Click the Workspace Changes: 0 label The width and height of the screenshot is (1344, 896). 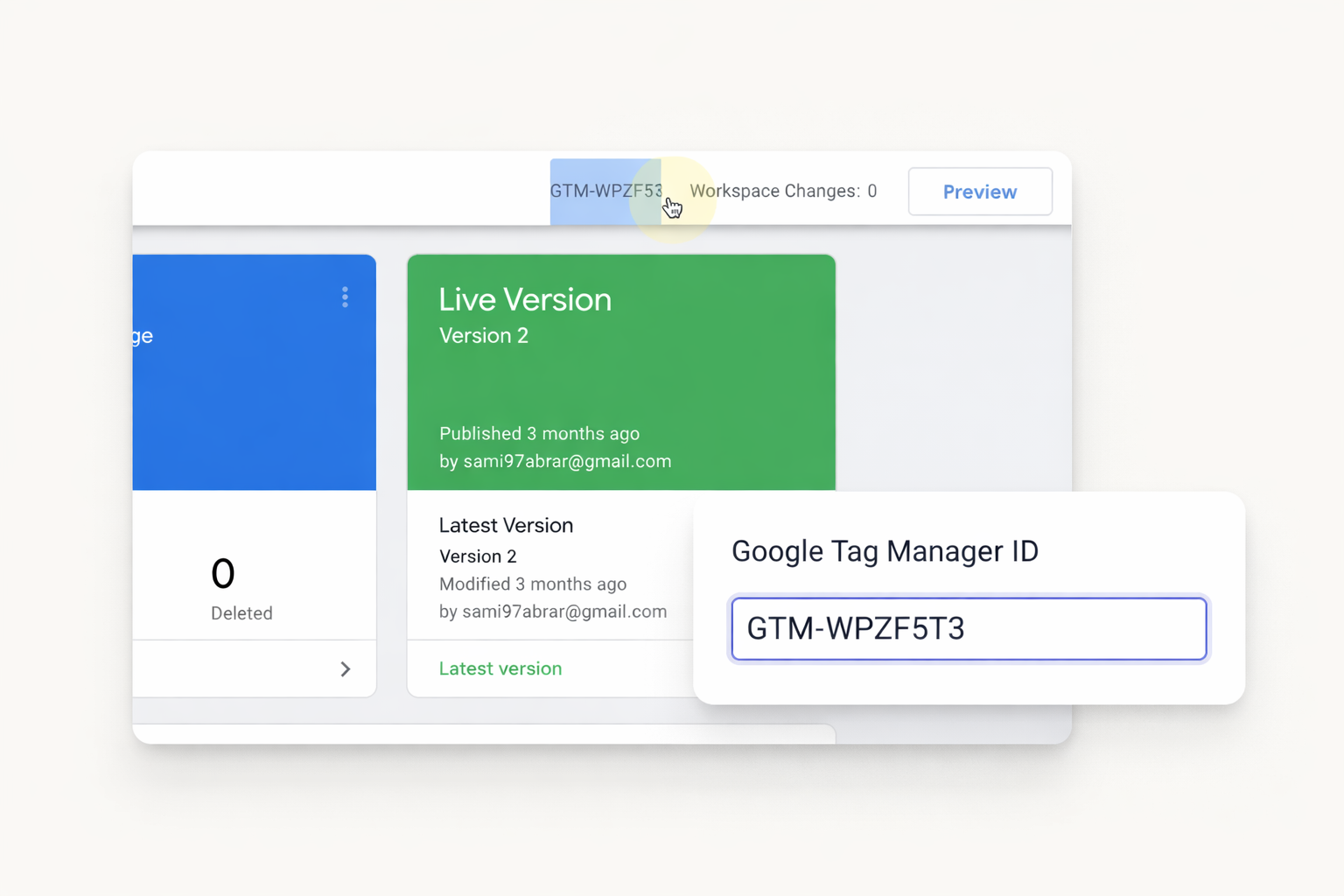point(782,191)
